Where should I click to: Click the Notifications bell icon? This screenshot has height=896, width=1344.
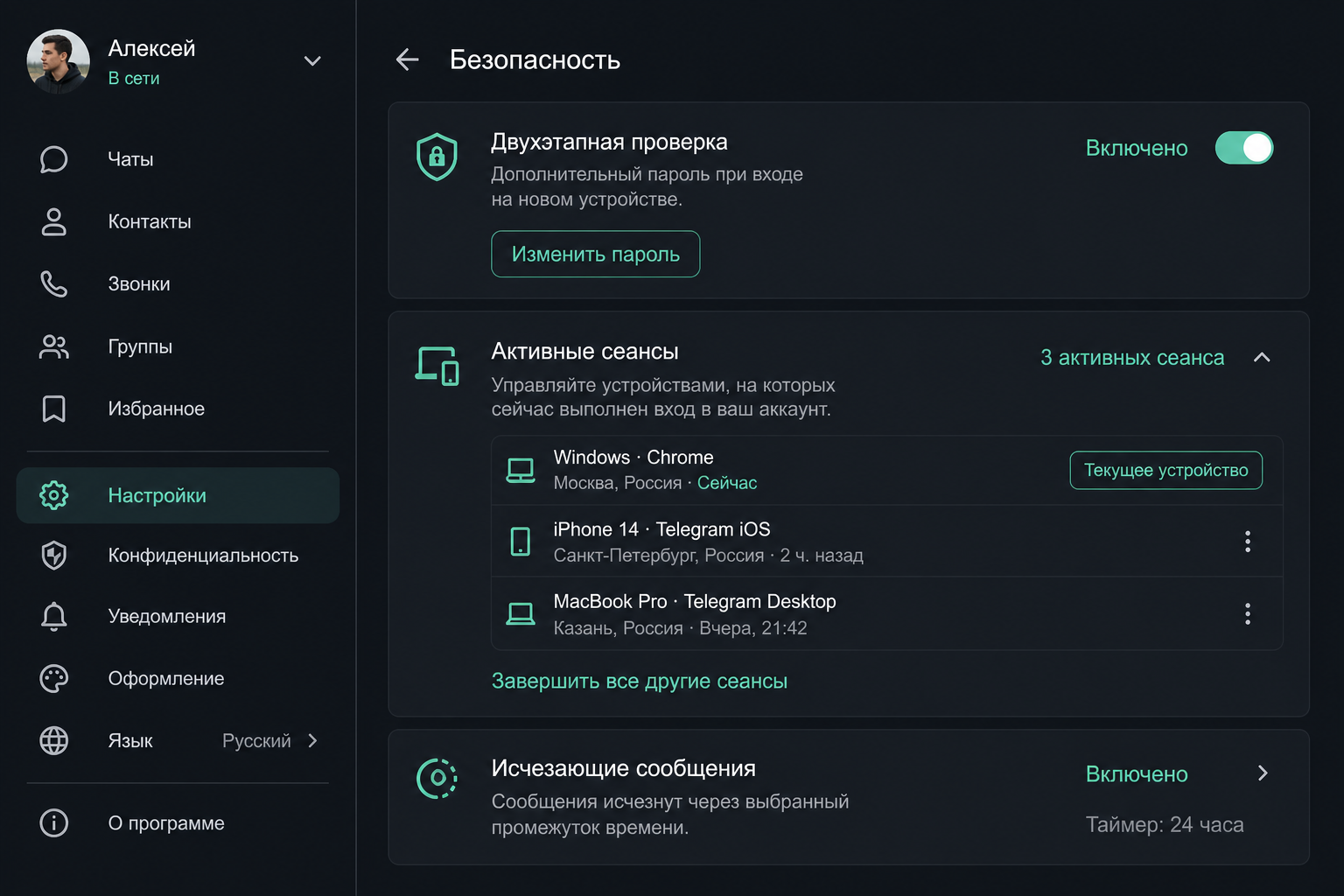(x=54, y=617)
